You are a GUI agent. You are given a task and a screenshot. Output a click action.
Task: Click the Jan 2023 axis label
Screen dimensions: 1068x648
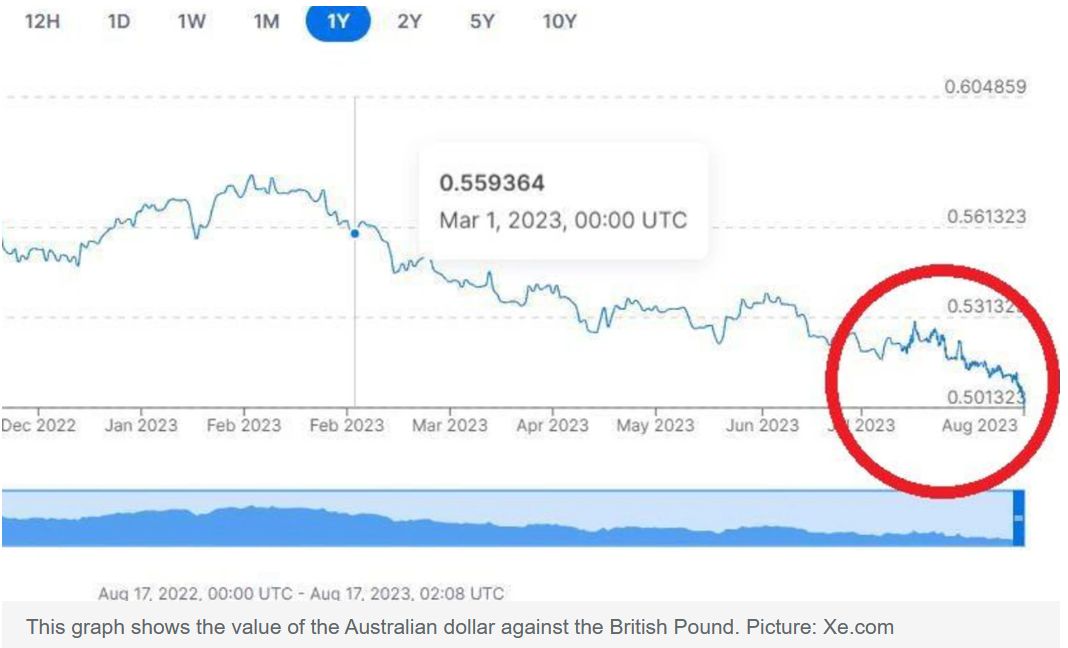click(141, 425)
